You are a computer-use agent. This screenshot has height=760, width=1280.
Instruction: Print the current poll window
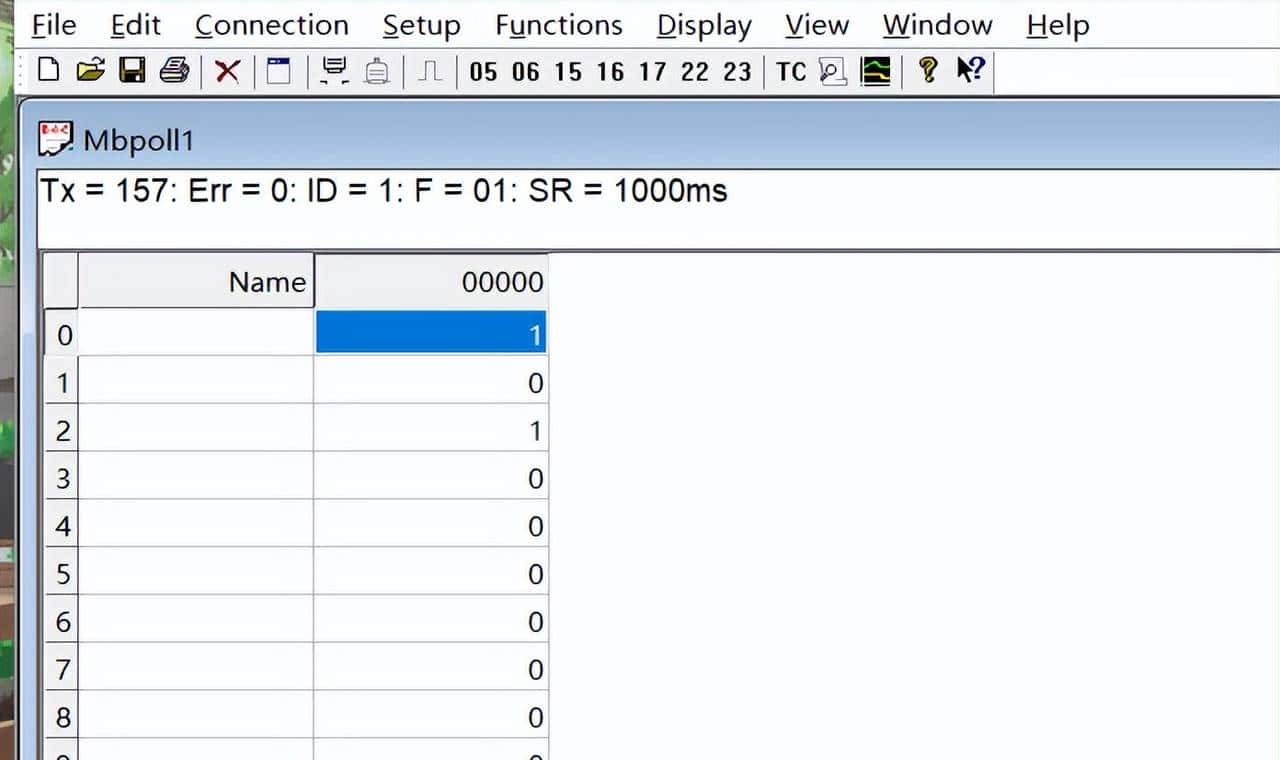(175, 70)
